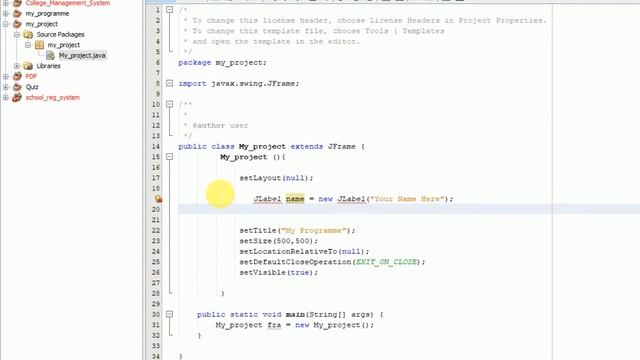Screen dimensions: 640x360
Task: Click 'My_project ()' constructor name on line 15
Action: (250, 157)
